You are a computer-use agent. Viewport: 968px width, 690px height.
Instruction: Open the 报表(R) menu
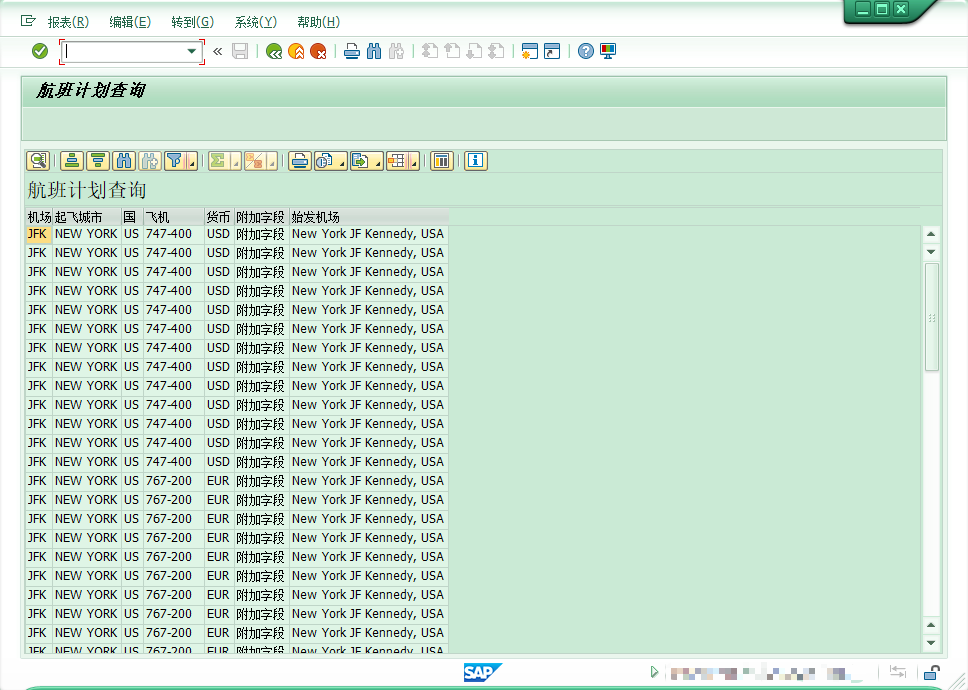pos(68,22)
